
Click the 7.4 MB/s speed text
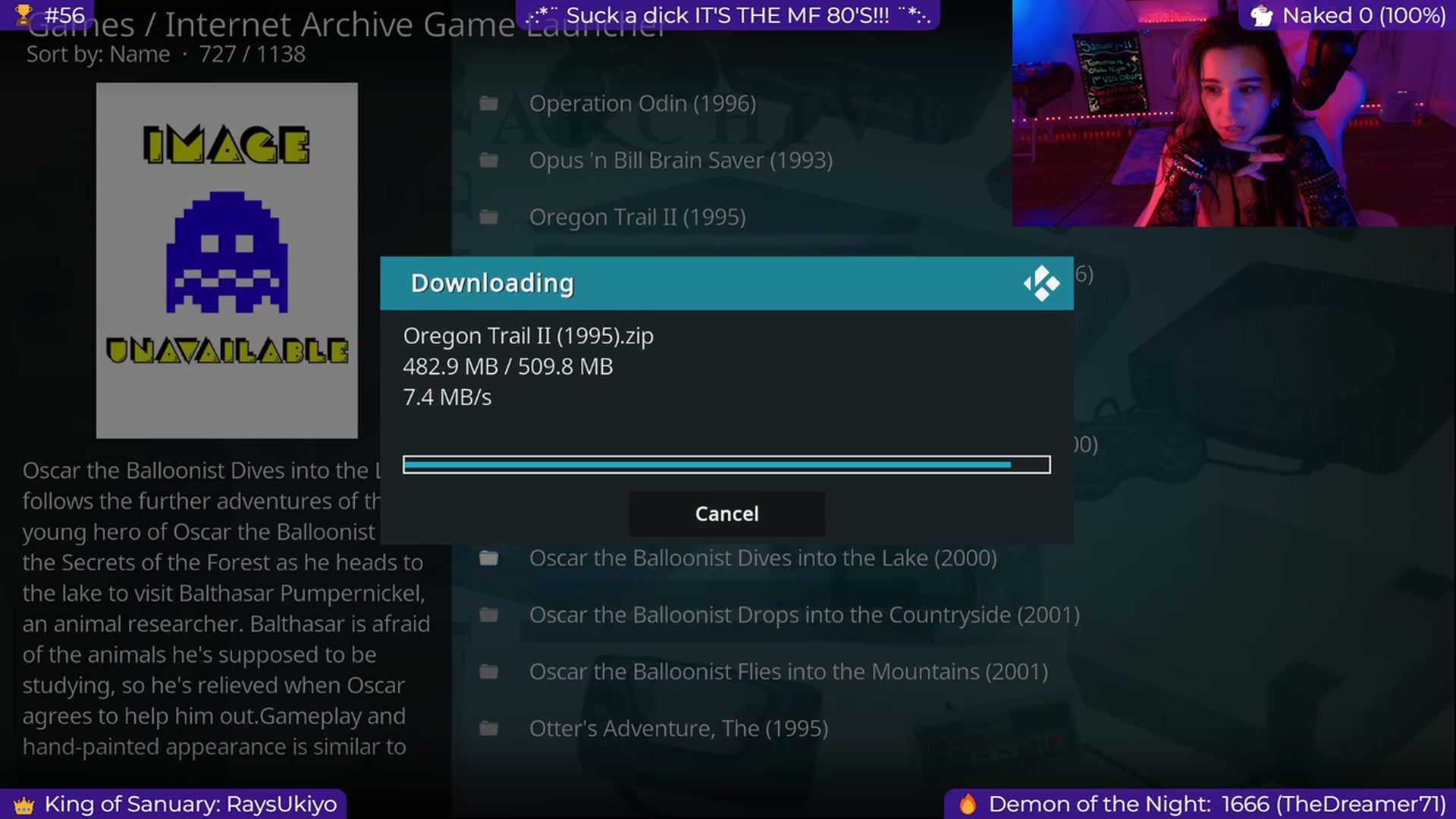click(x=447, y=397)
